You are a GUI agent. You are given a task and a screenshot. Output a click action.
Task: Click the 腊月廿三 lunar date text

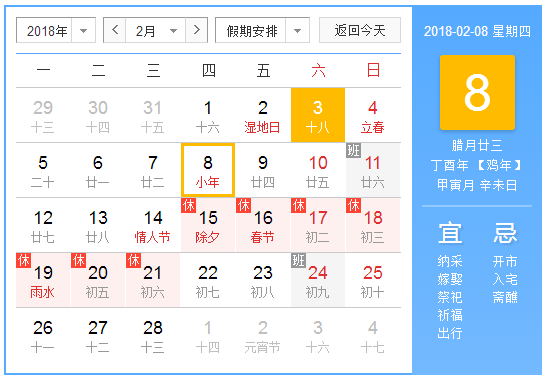[x=477, y=145]
